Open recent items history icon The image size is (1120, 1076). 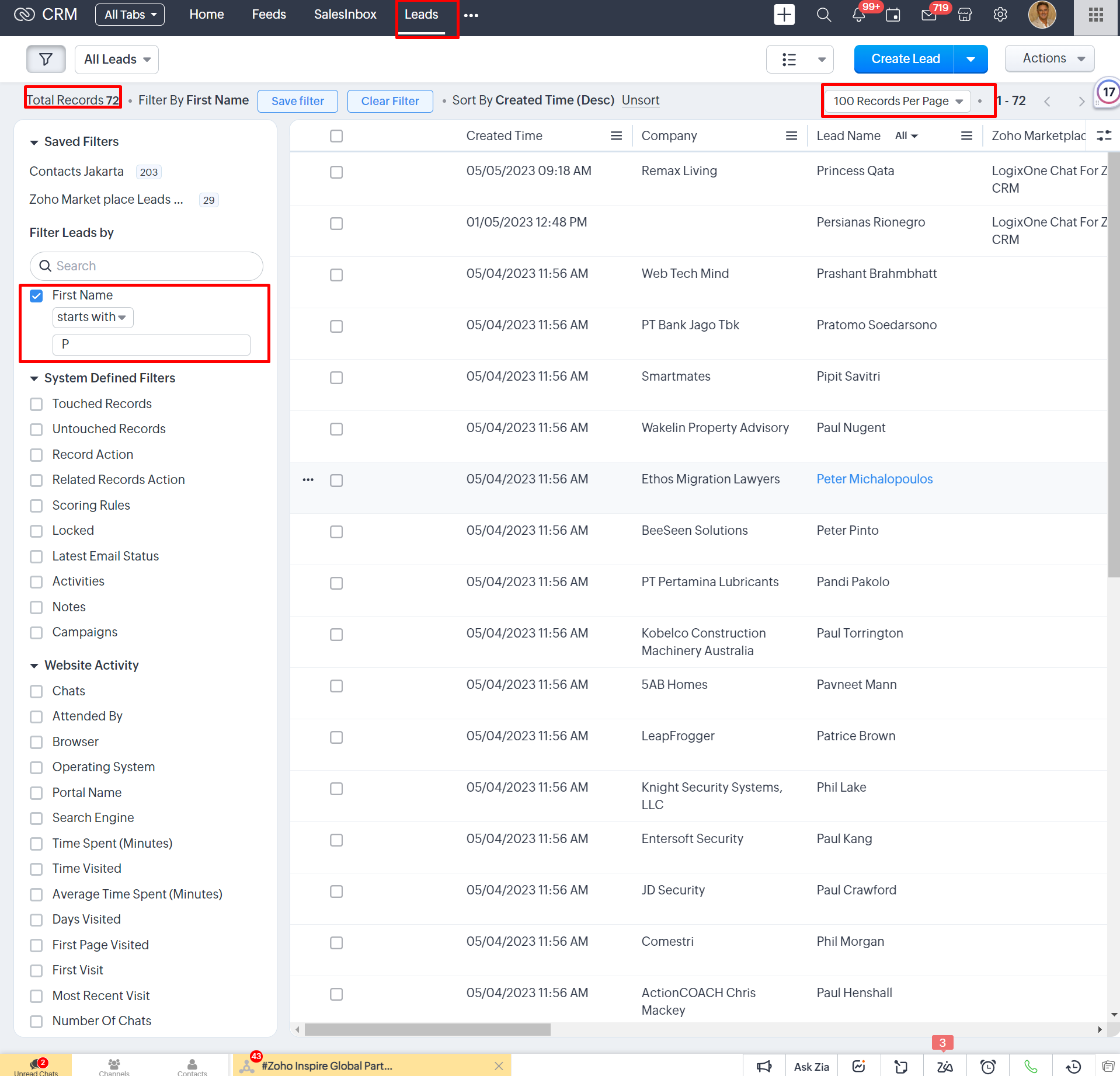pos(1074,1067)
